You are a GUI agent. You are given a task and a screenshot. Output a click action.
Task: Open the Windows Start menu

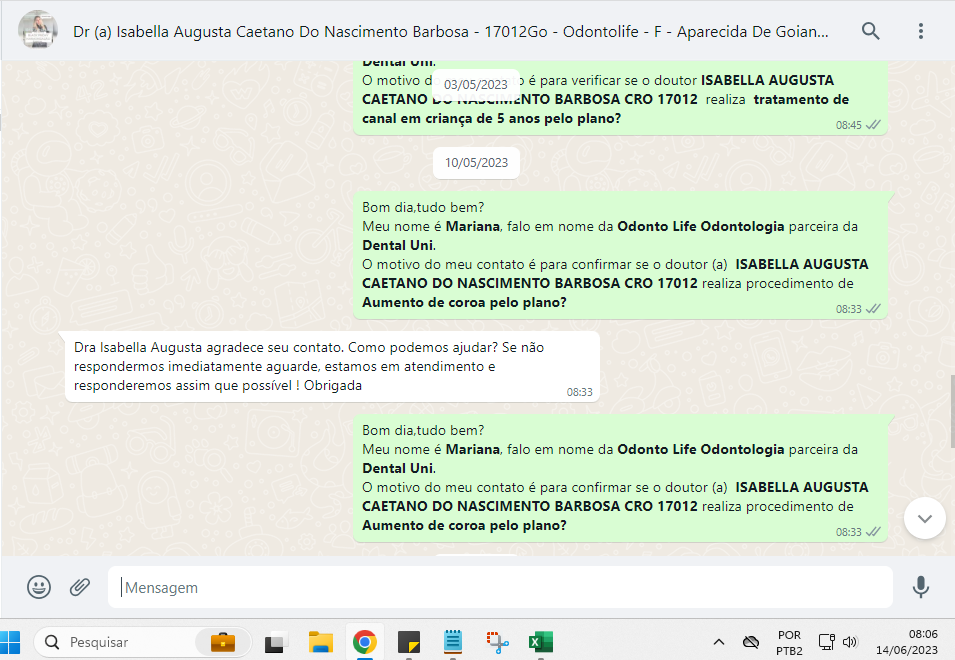click(x=10, y=642)
